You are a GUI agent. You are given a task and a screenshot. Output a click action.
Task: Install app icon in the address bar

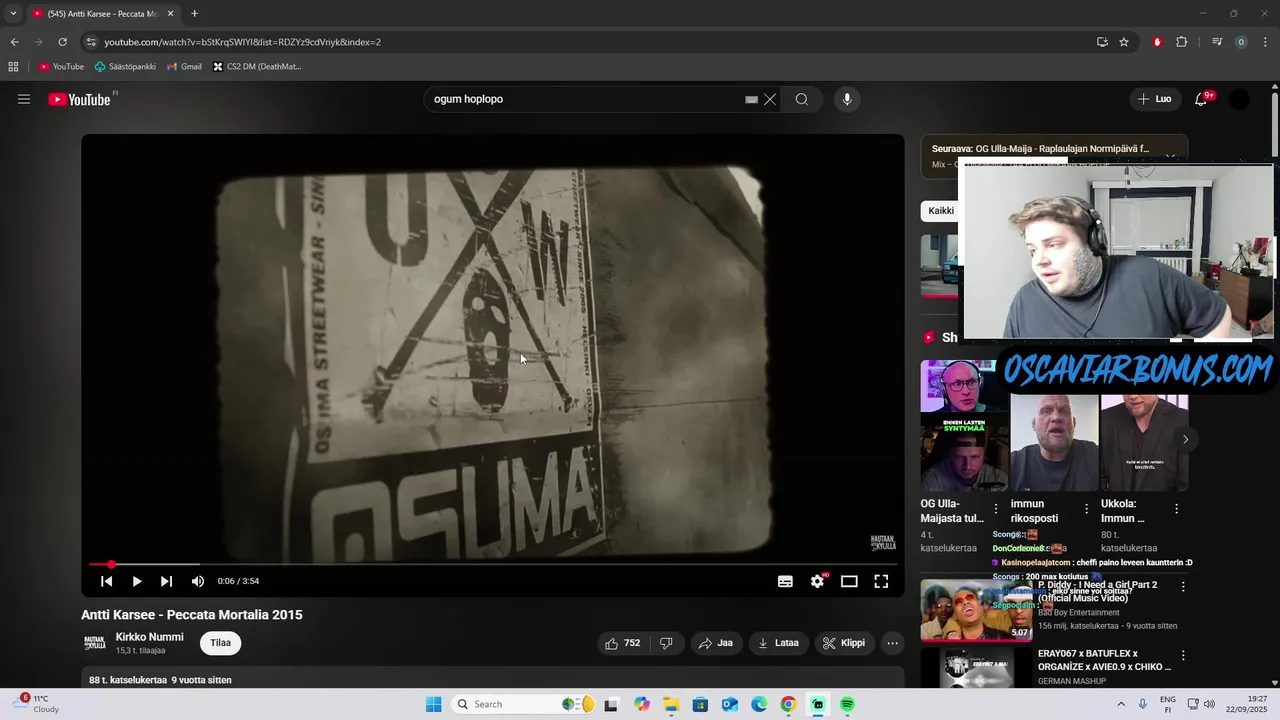pyautogui.click(x=1102, y=42)
